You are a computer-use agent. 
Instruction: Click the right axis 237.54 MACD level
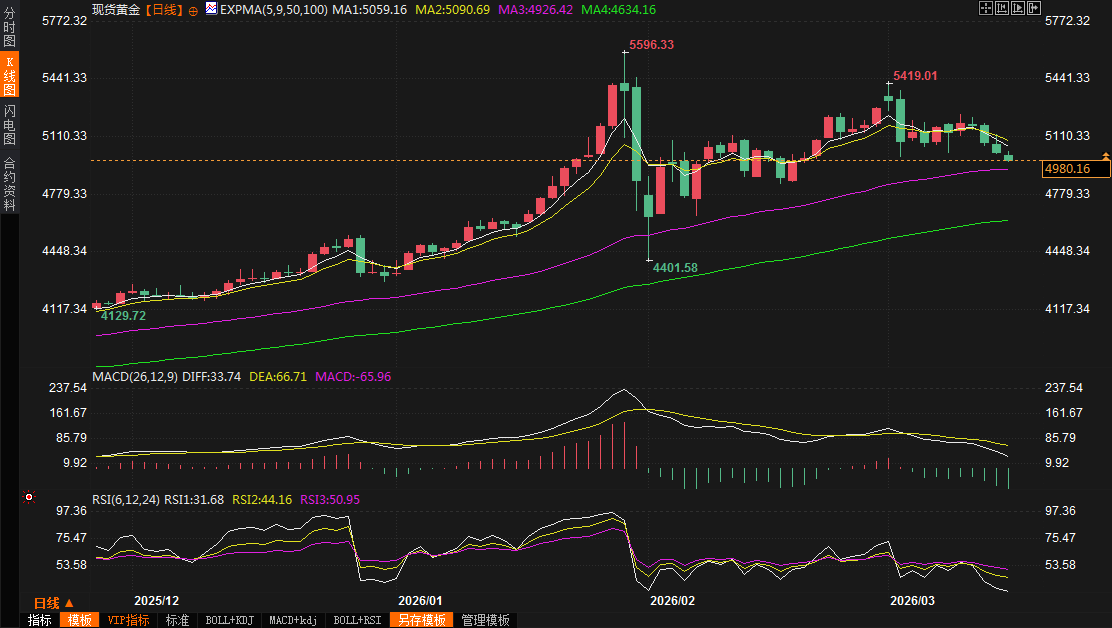[x=1064, y=388]
